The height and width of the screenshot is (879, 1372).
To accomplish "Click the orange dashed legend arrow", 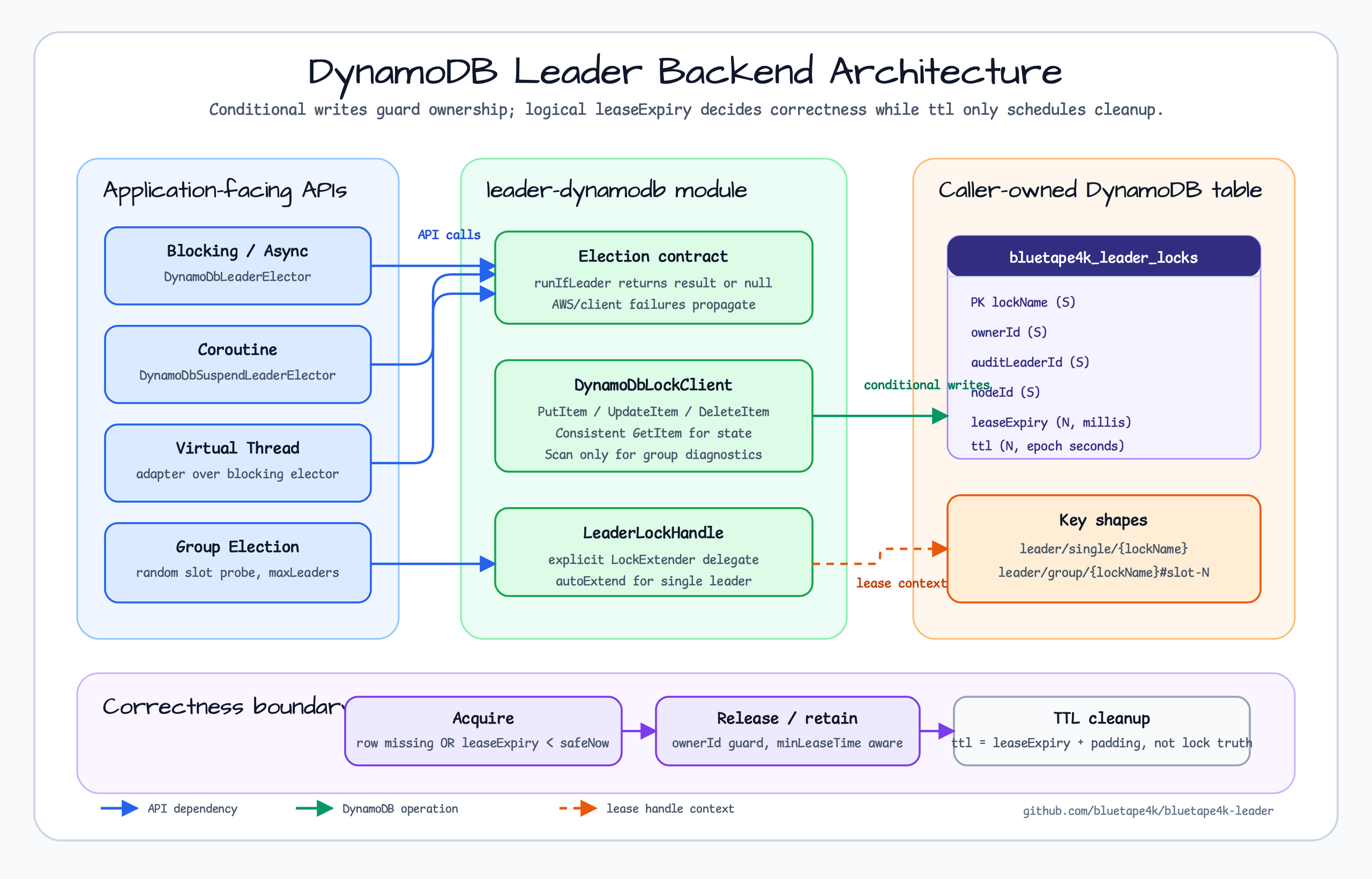I will 578,808.
